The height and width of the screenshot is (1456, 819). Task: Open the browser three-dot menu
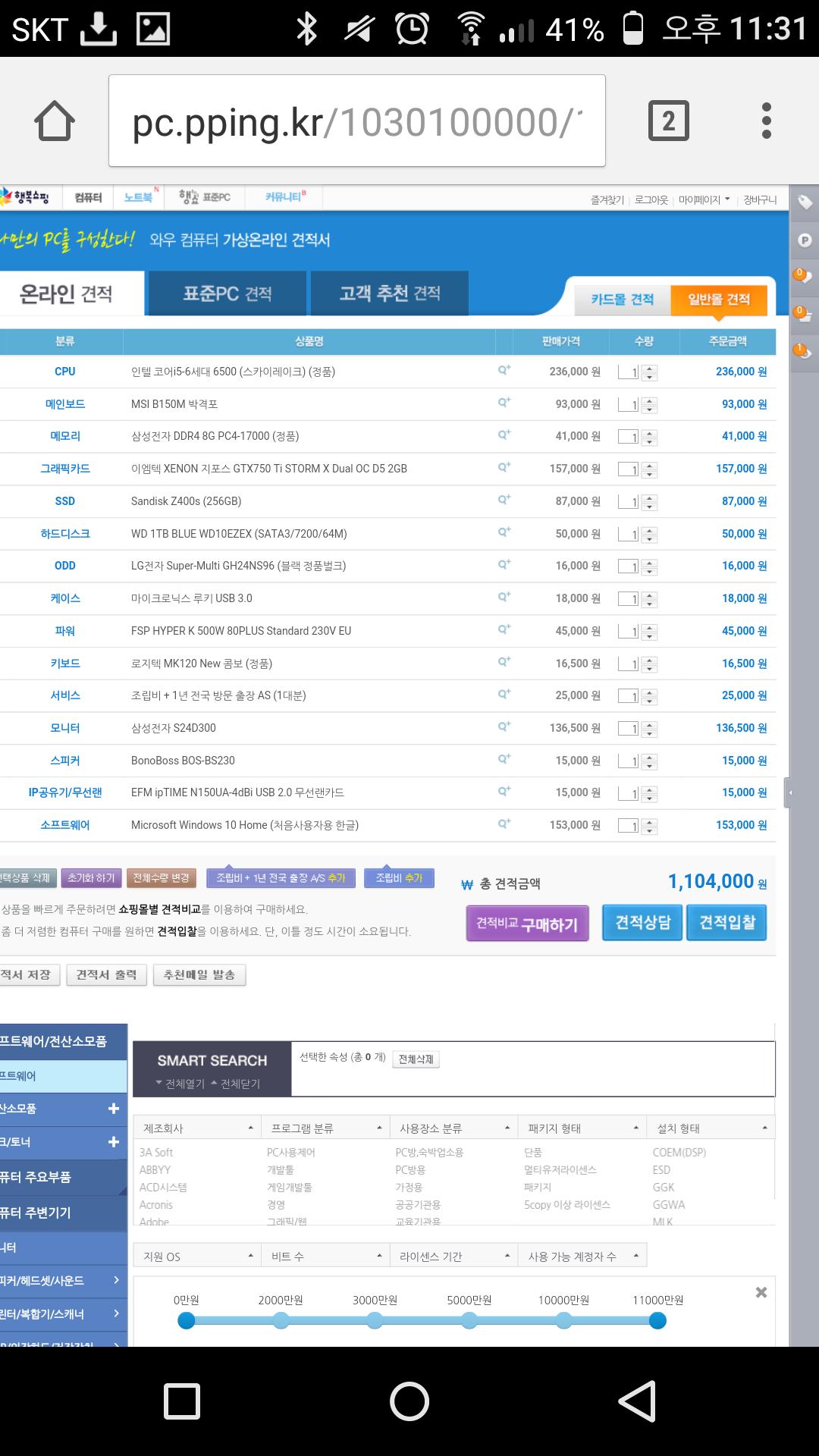coord(767,121)
